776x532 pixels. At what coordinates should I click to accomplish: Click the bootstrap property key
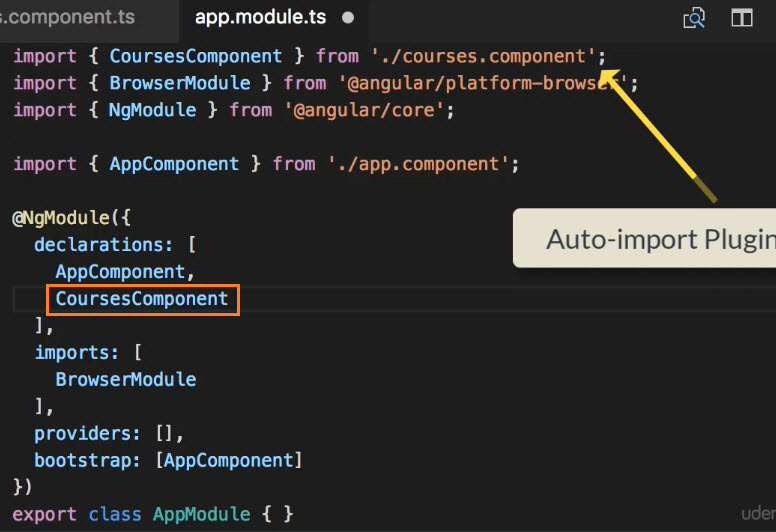point(82,461)
